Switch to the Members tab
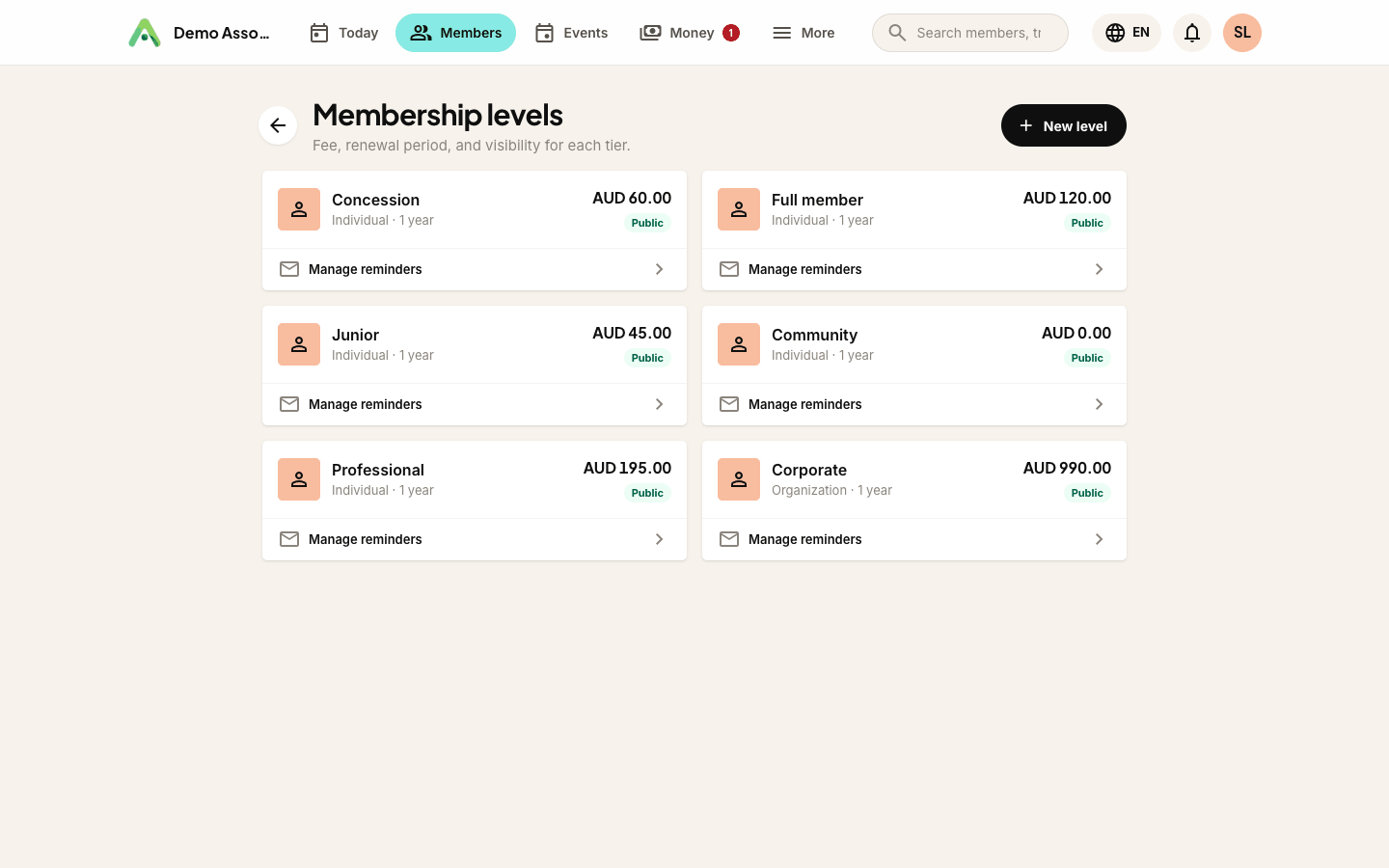Viewport: 1389px width, 868px height. [455, 33]
